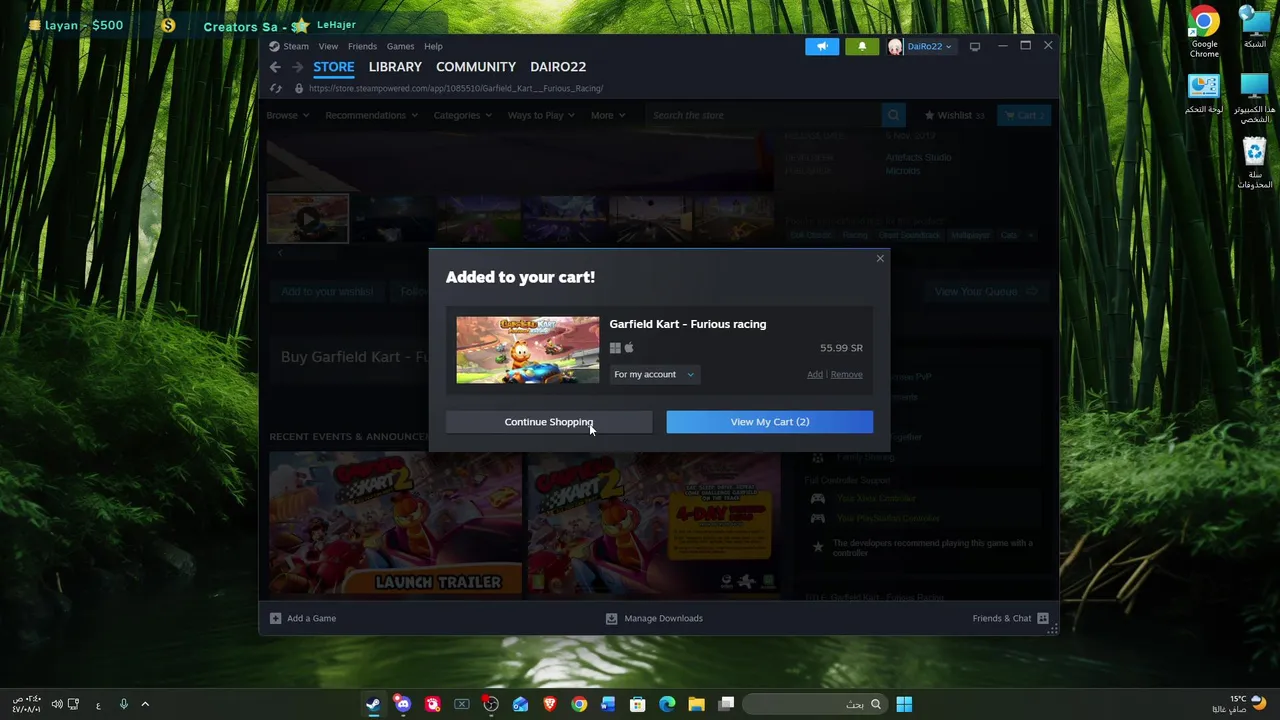Open Google Chrome desktop shortcut
The height and width of the screenshot is (720, 1280).
pyautogui.click(x=1204, y=30)
